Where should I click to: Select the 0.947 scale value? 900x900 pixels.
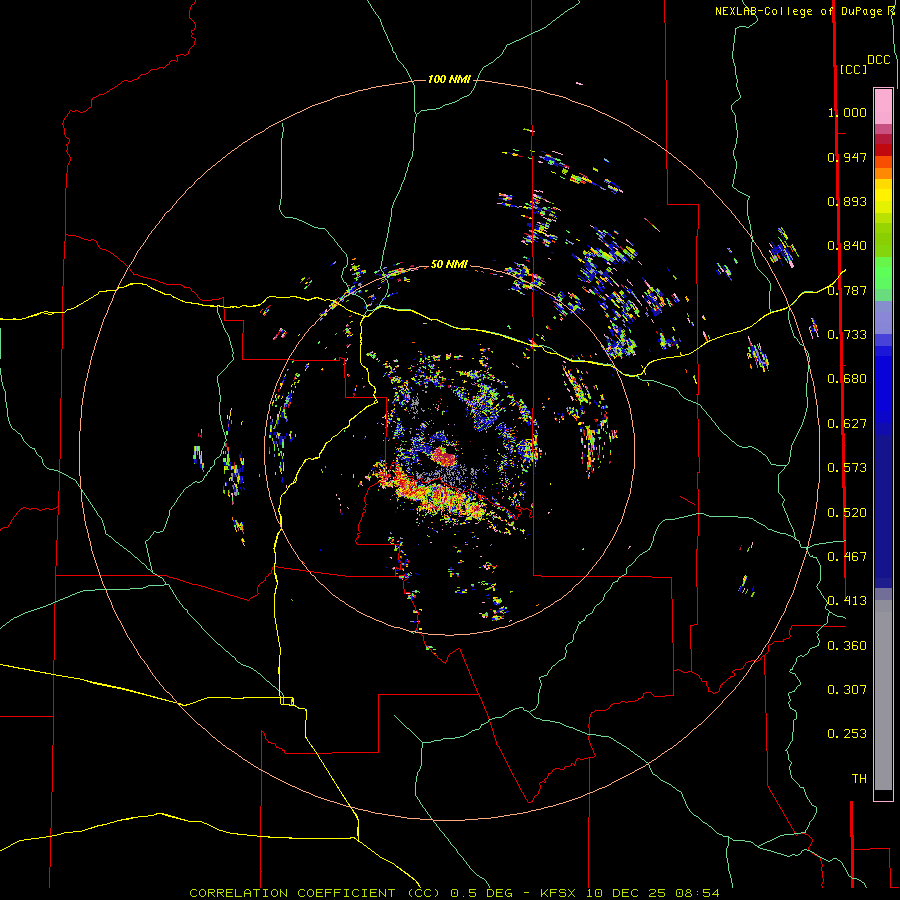pos(847,157)
